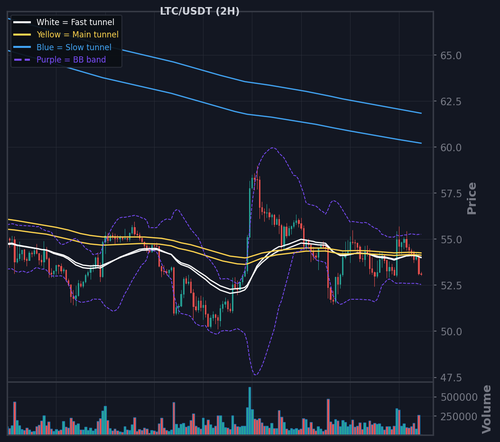The image size is (500, 442).
Task: Click the 65.0 price axis label
Action: point(451,56)
